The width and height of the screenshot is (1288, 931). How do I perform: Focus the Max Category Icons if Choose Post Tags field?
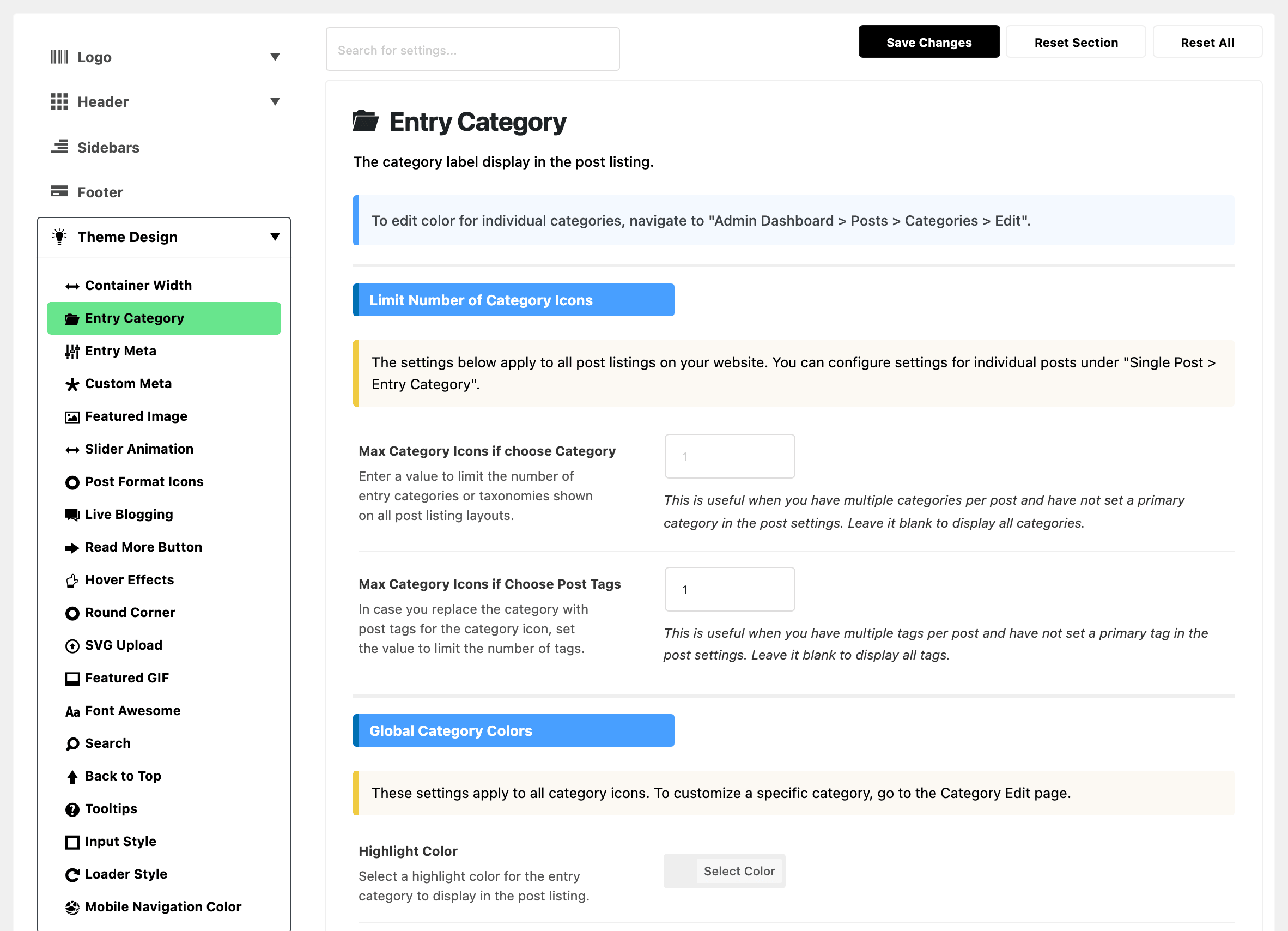pyautogui.click(x=730, y=589)
